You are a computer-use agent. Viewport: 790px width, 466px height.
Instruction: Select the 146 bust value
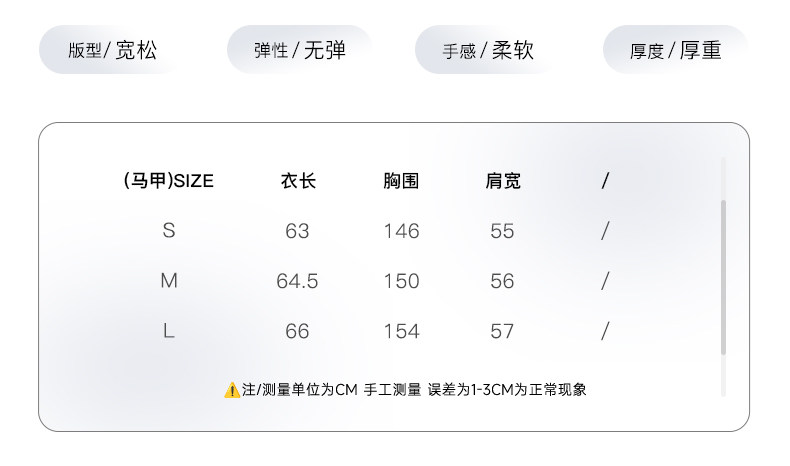pos(401,231)
